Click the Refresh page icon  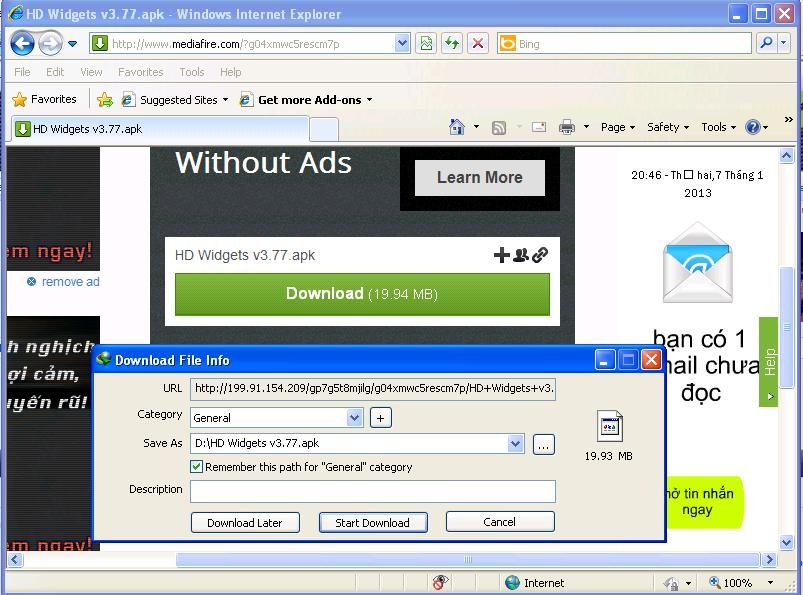(x=452, y=43)
